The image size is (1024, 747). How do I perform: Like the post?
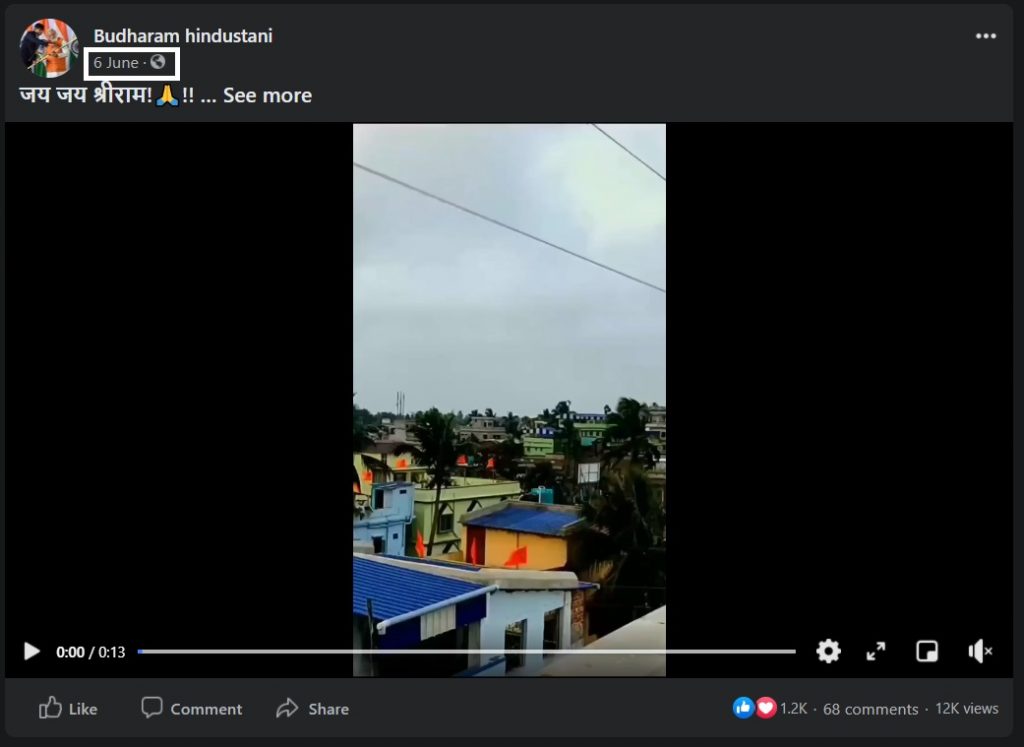pyautogui.click(x=68, y=709)
